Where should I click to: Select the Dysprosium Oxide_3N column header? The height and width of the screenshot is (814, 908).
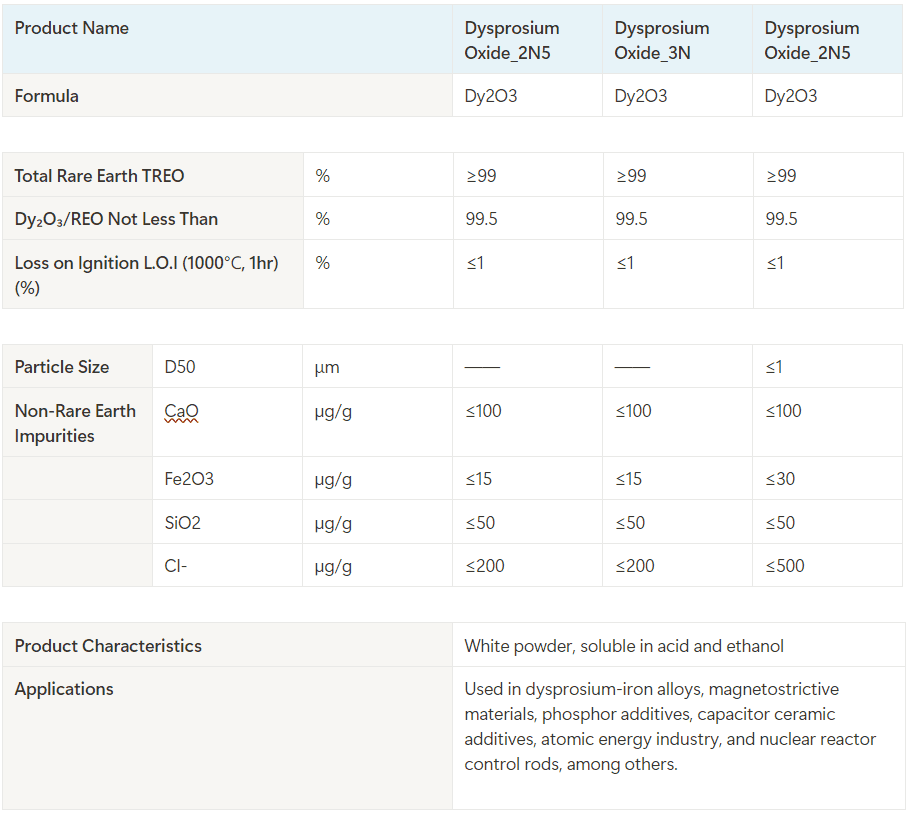661,40
